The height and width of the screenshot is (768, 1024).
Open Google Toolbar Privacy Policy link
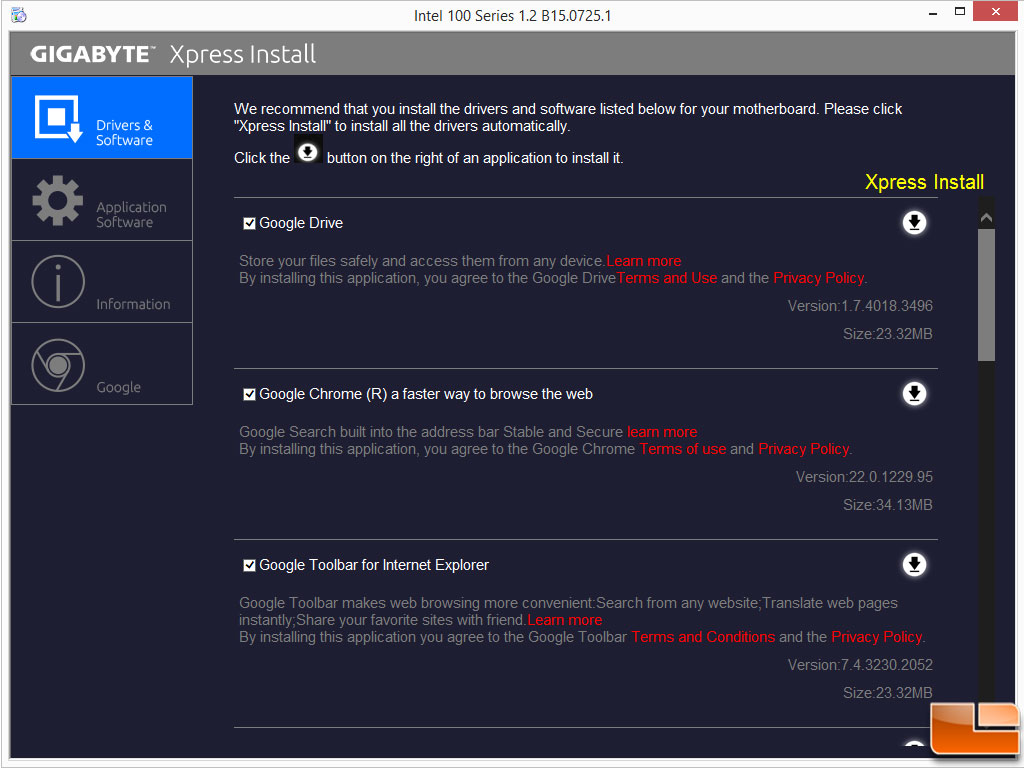pyautogui.click(x=877, y=637)
